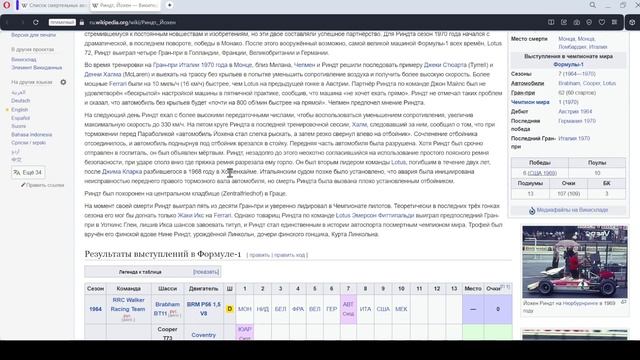Open language settings gear in sidebar
Image resolution: width=640 pixels, height=360 pixels.
(63, 82)
